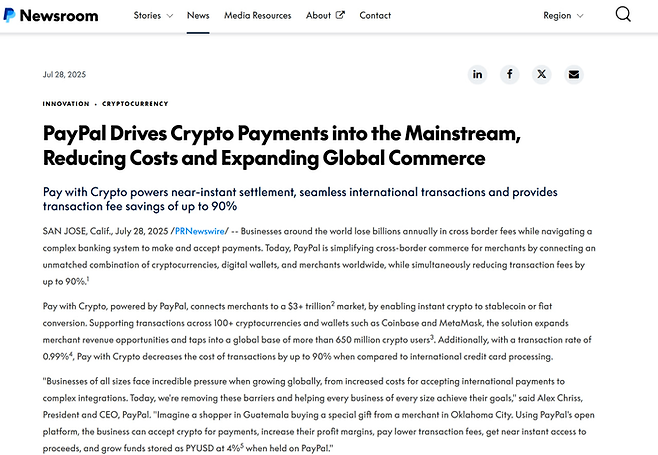The image size is (658, 455).
Task: Share the article via email icon
Action: click(x=574, y=74)
